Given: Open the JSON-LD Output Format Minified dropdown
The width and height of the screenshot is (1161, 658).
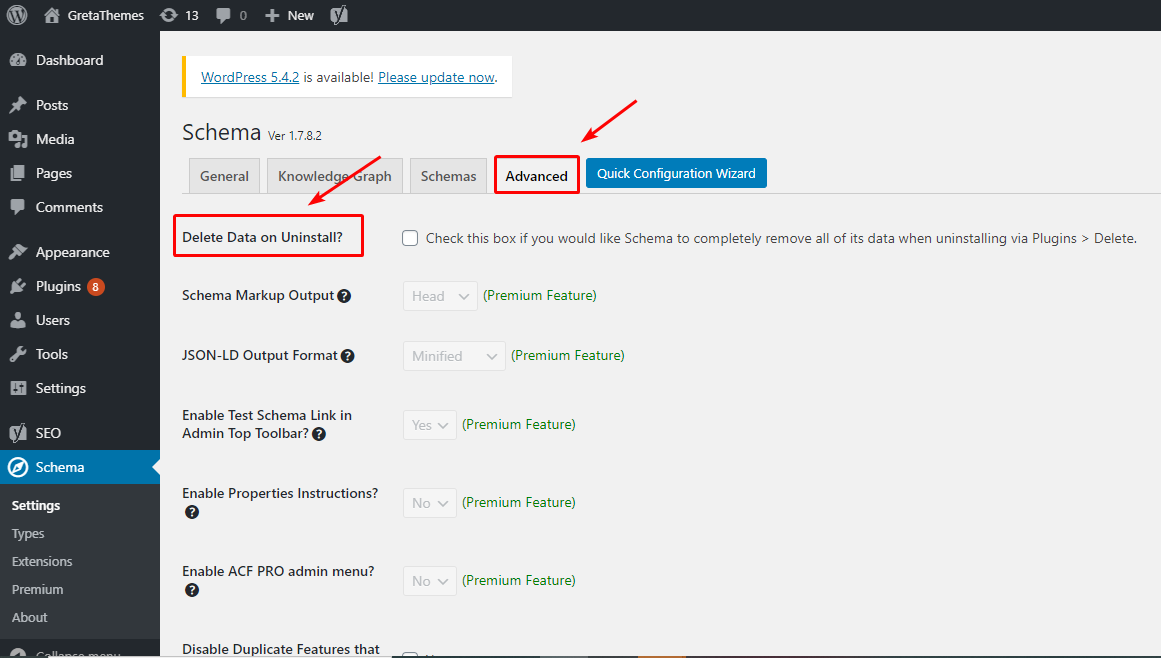Looking at the screenshot, I should (455, 356).
